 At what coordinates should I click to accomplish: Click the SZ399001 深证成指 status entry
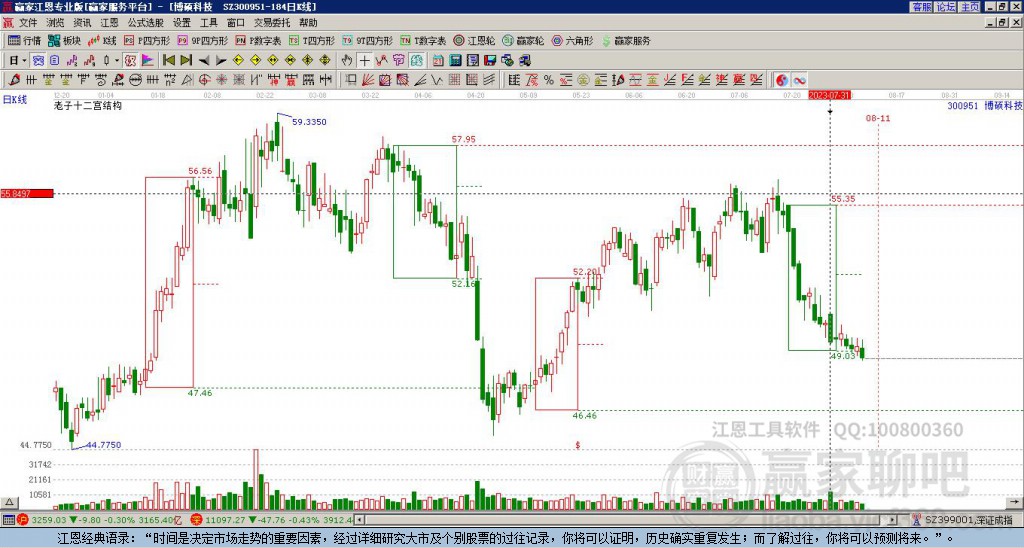point(968,520)
